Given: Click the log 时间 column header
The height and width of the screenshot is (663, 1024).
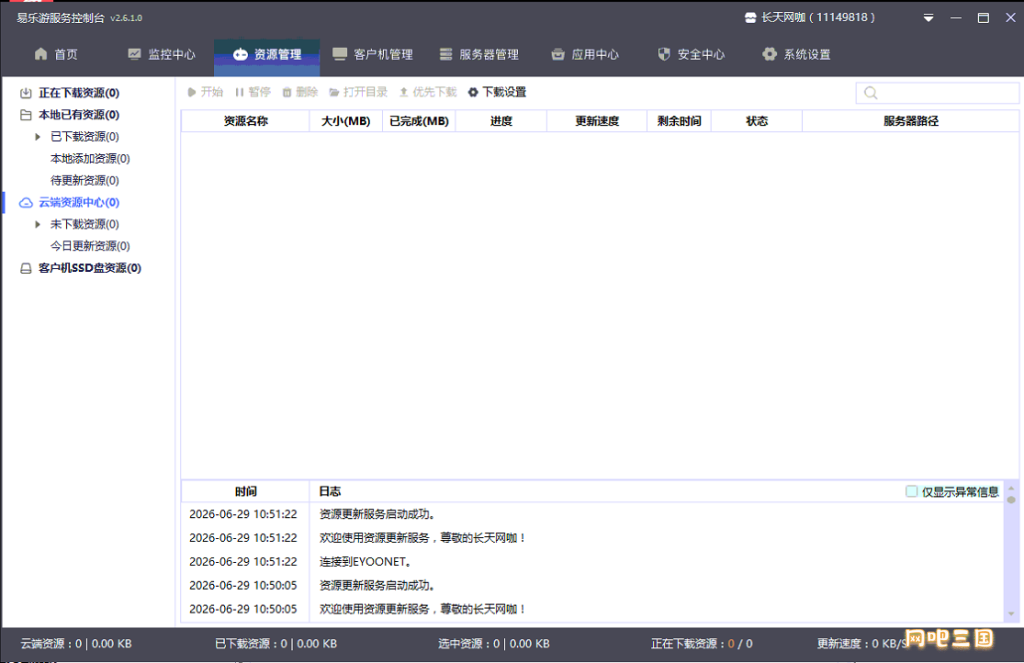Looking at the screenshot, I should [x=246, y=491].
